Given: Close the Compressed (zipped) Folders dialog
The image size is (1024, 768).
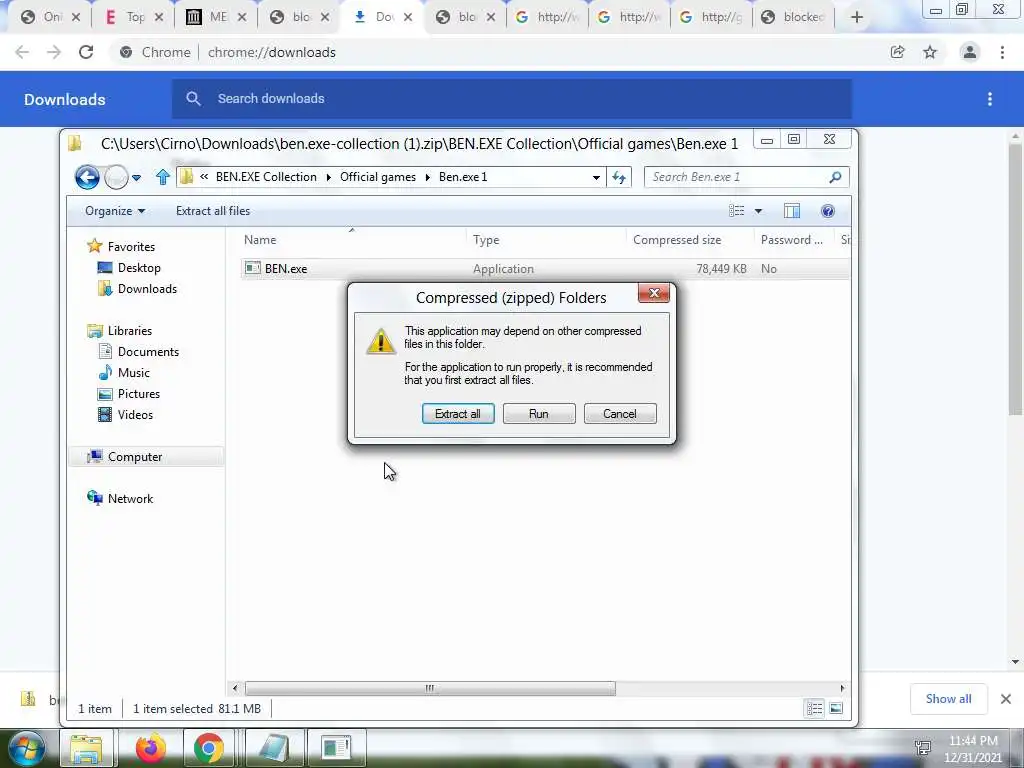Looking at the screenshot, I should tap(654, 293).
